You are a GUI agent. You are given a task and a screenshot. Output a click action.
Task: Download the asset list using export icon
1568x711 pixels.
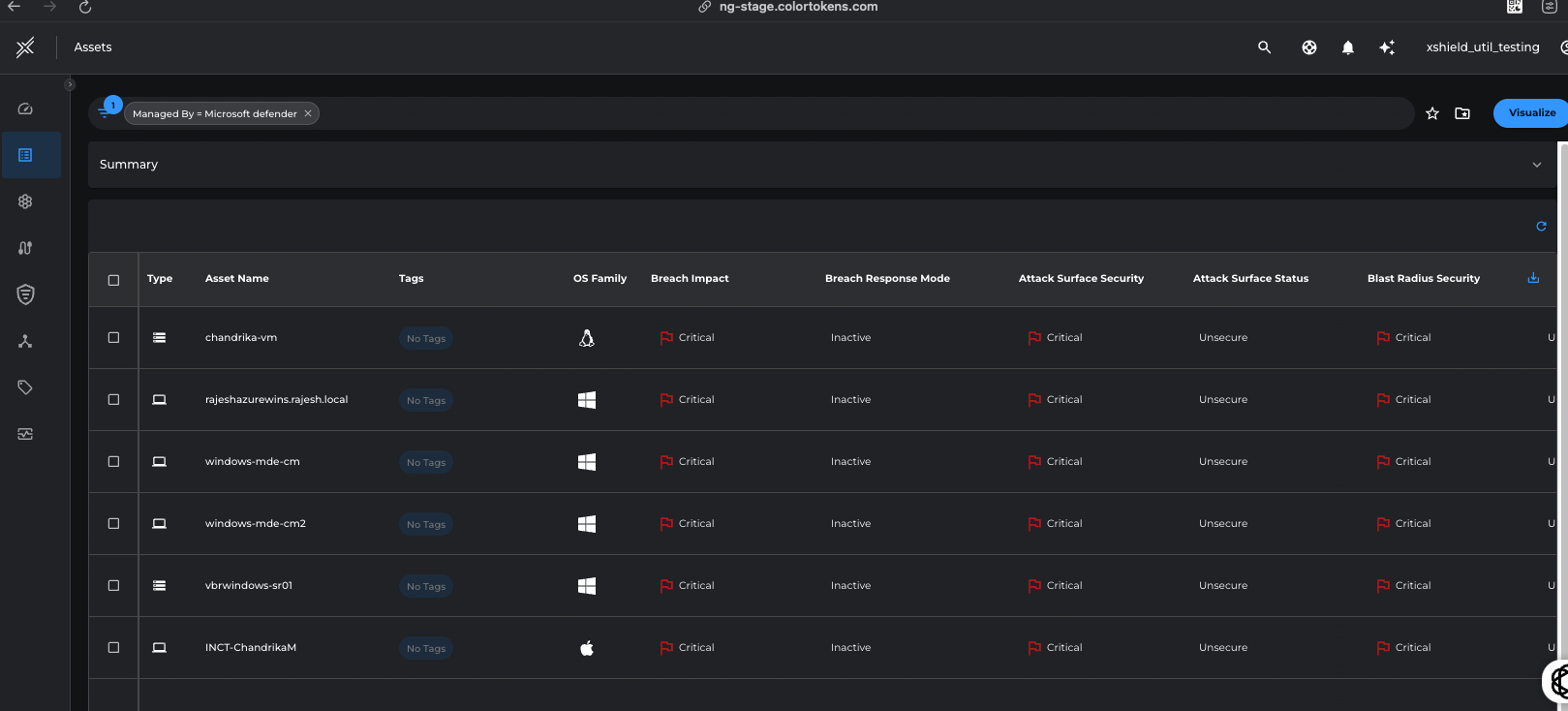tap(1533, 278)
